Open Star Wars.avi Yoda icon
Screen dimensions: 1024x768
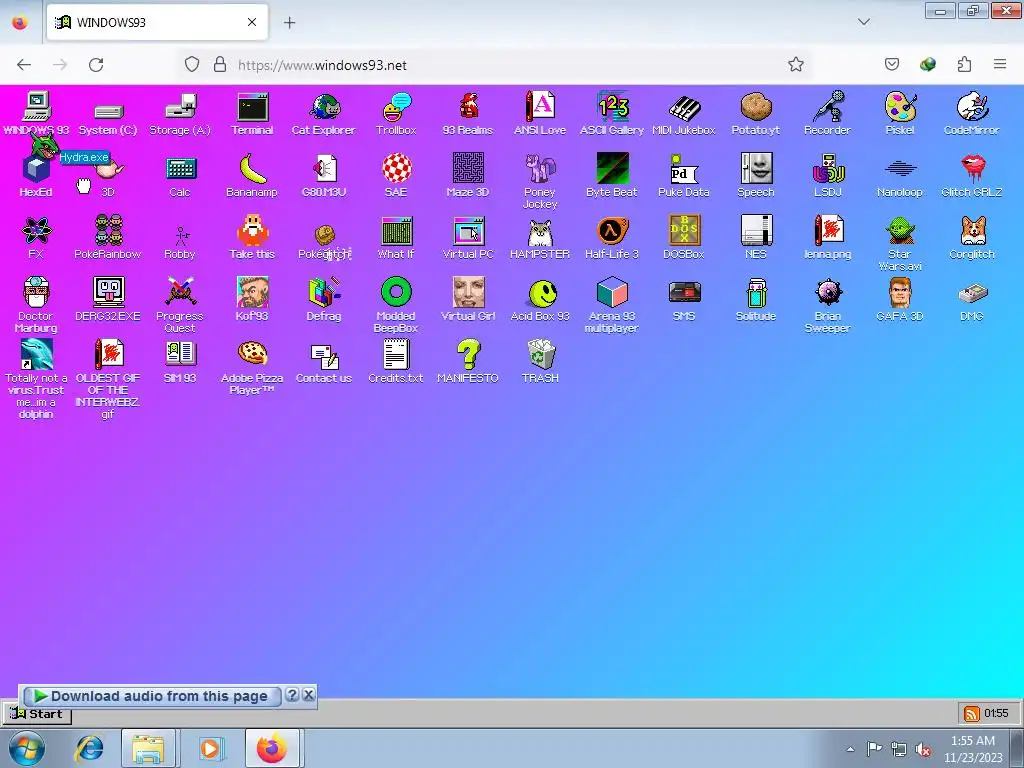[899, 231]
